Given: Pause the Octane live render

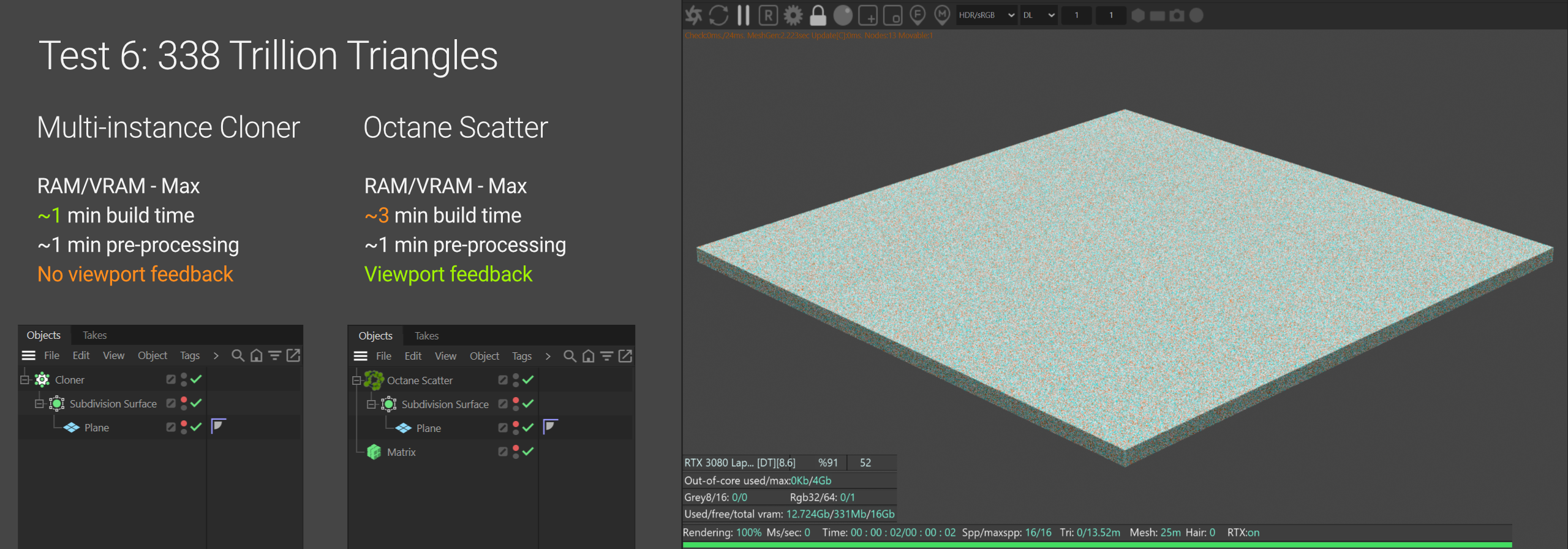Looking at the screenshot, I should click(x=743, y=15).
